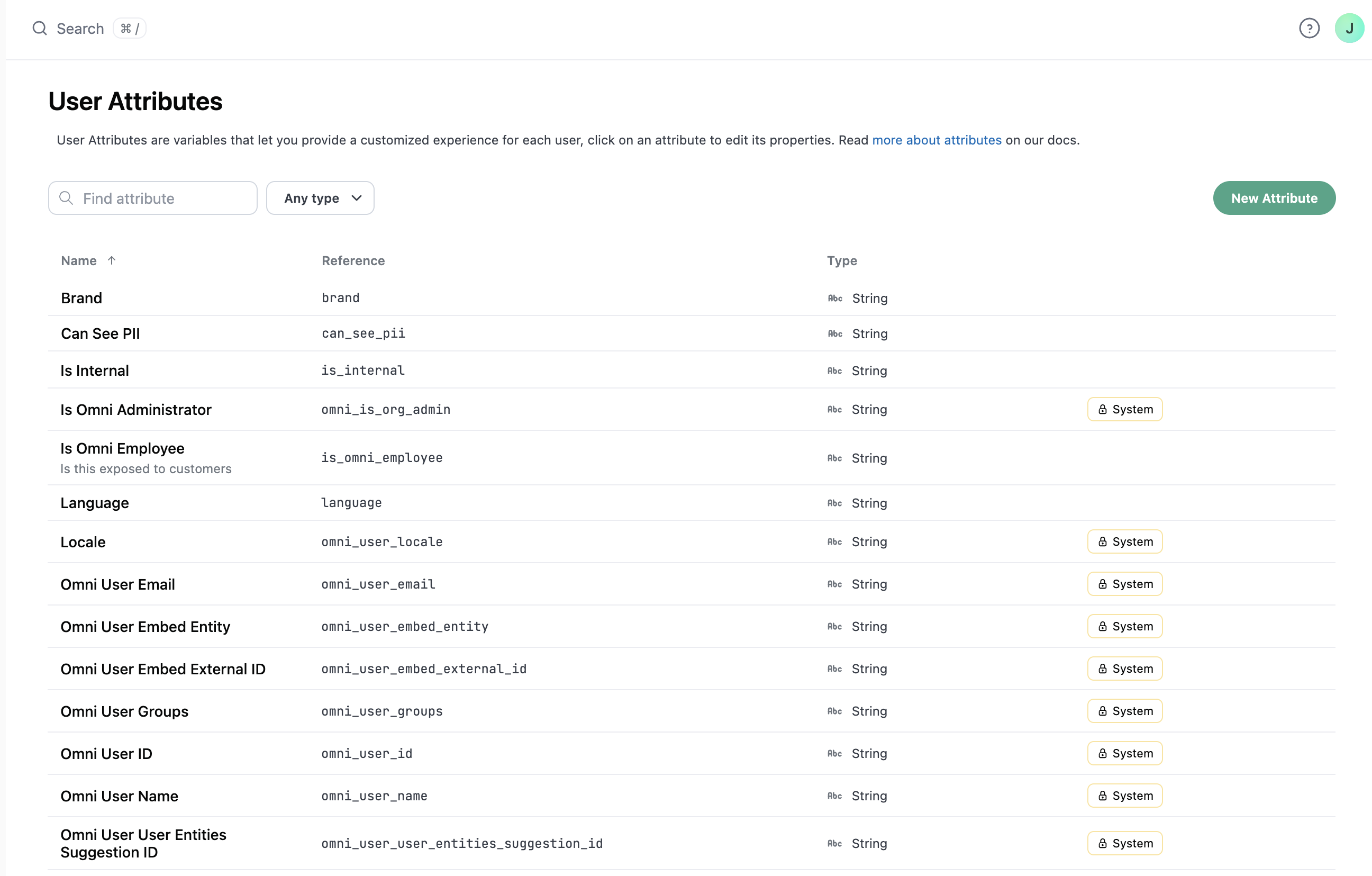Image resolution: width=1372 pixels, height=876 pixels.
Task: Open the Brand attribute
Action: point(81,298)
